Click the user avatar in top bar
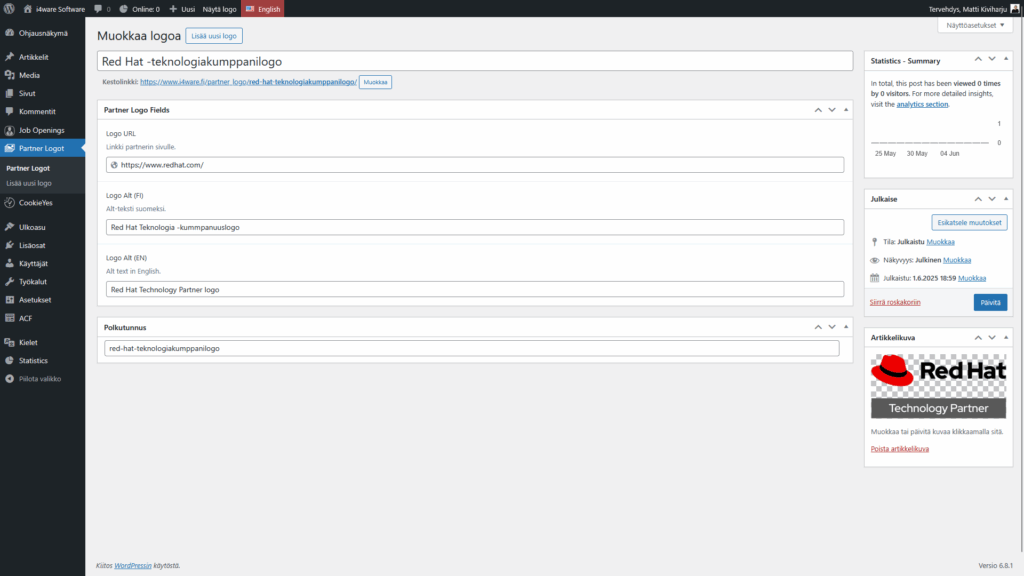The image size is (1024, 576). 1015,9
